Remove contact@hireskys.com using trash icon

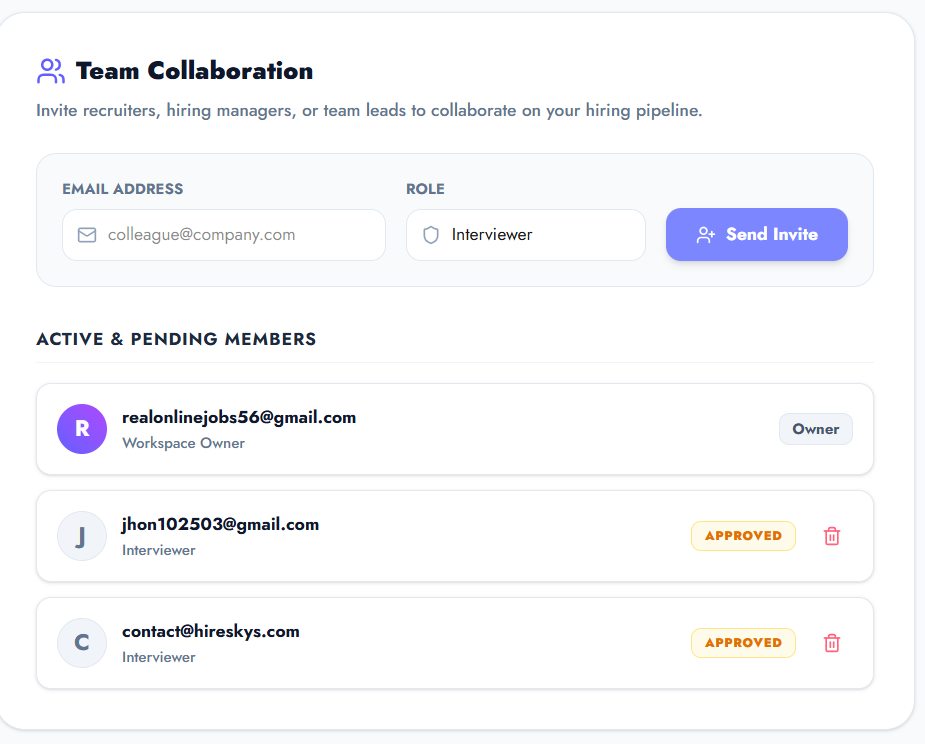[x=832, y=643]
